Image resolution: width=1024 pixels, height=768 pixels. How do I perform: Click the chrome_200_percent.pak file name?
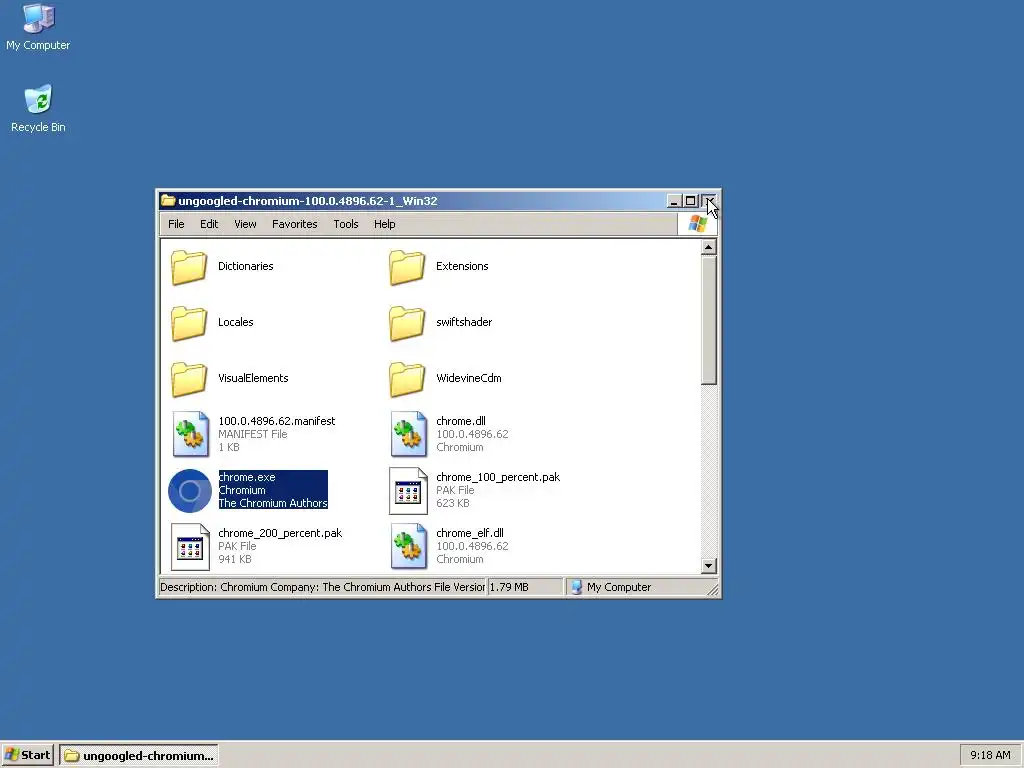(280, 534)
